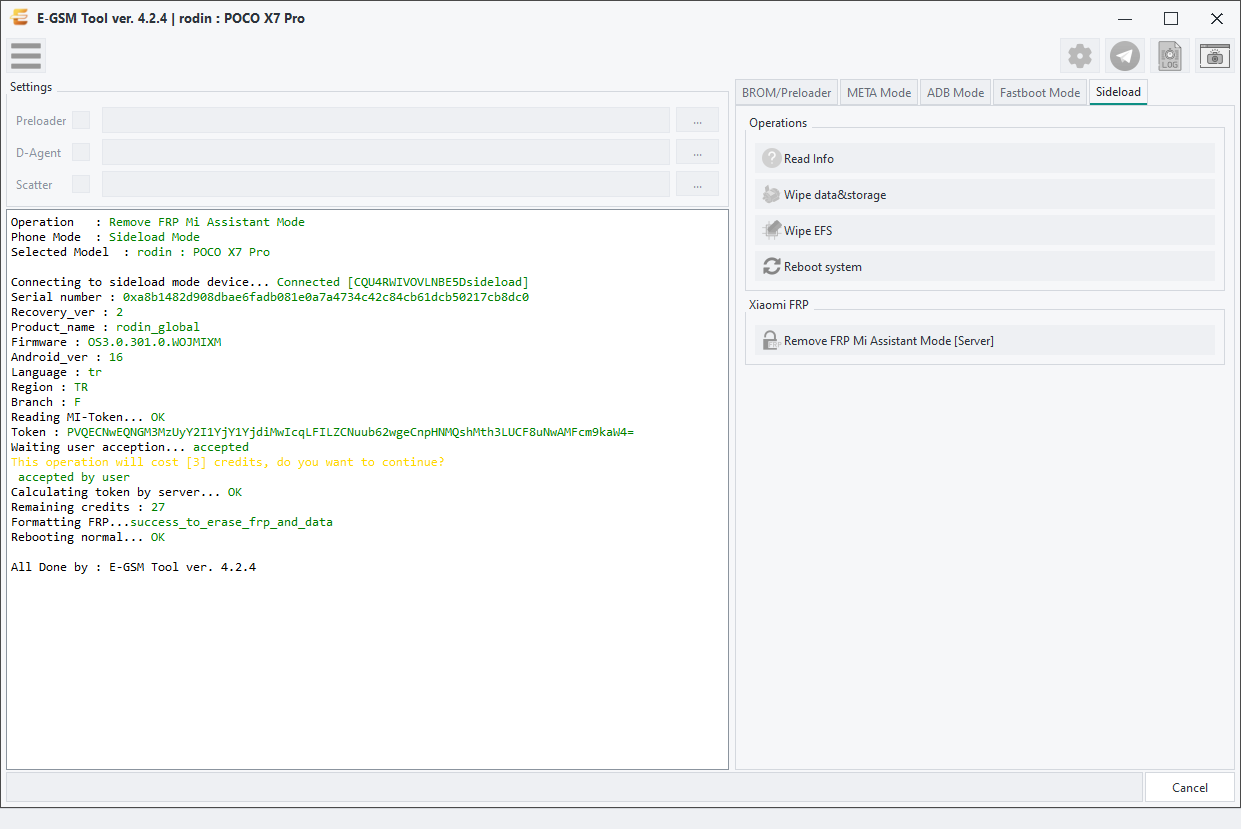Open the hamburger main menu

pos(26,56)
